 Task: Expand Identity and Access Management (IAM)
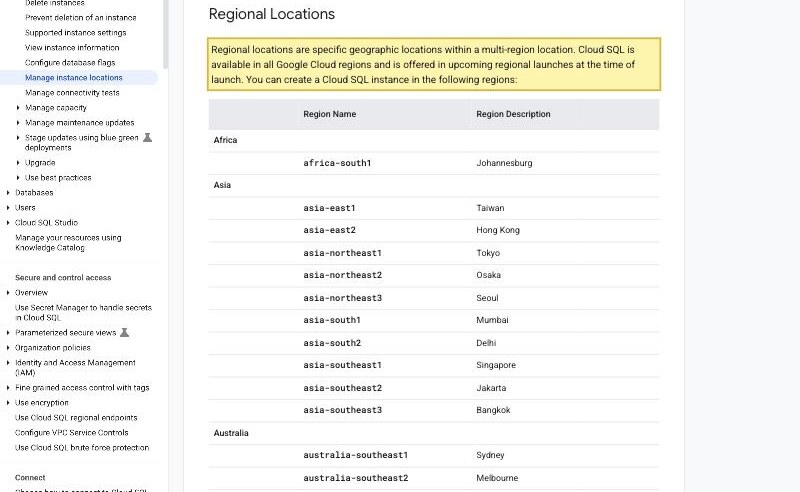click(8, 363)
